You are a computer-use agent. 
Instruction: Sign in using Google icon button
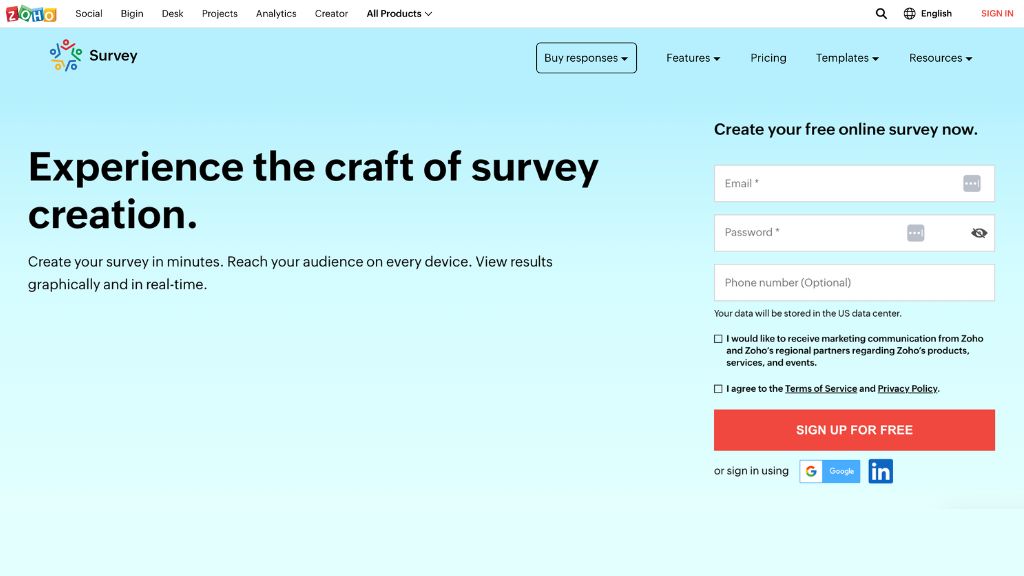tap(830, 471)
